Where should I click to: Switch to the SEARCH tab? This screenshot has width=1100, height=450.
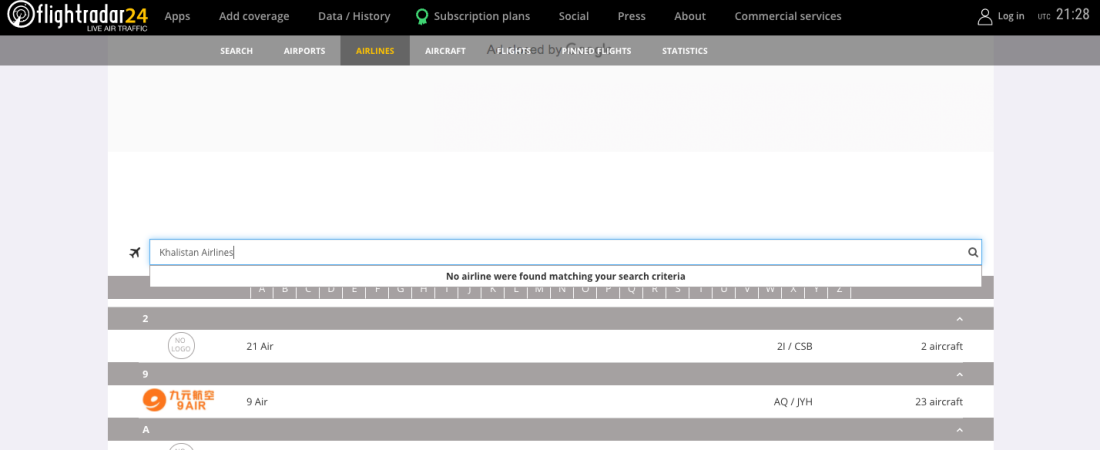236,51
